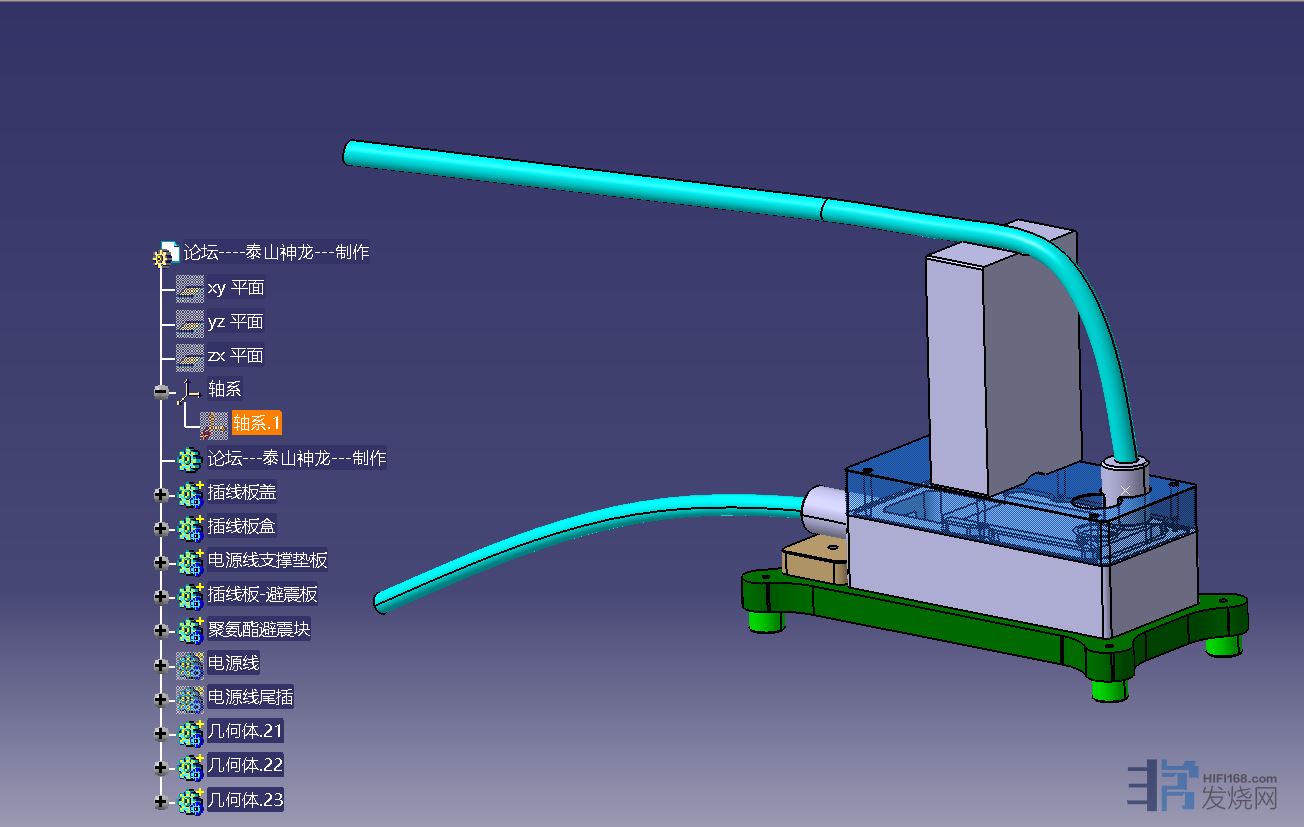Image resolution: width=1304 pixels, height=827 pixels.
Task: Select the 几何体.22 tree label
Action: click(245, 766)
